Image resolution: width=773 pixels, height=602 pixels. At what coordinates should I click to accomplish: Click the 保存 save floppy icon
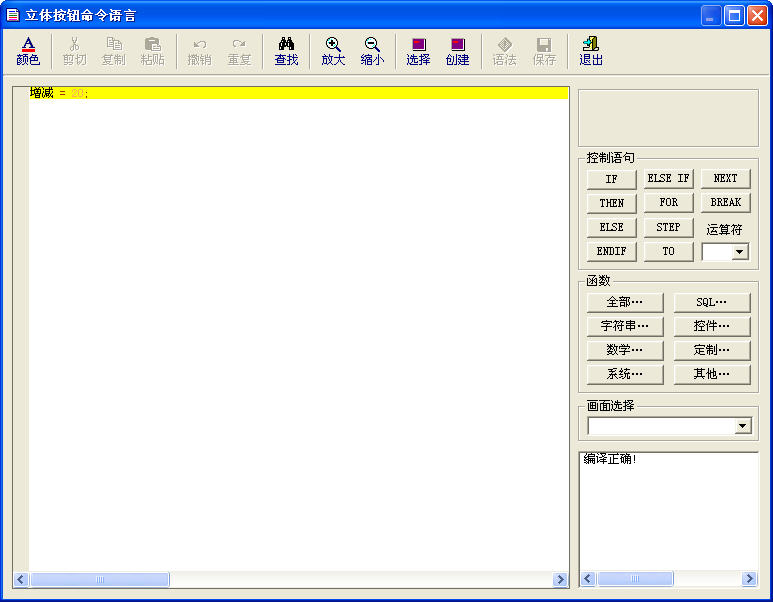(x=544, y=51)
